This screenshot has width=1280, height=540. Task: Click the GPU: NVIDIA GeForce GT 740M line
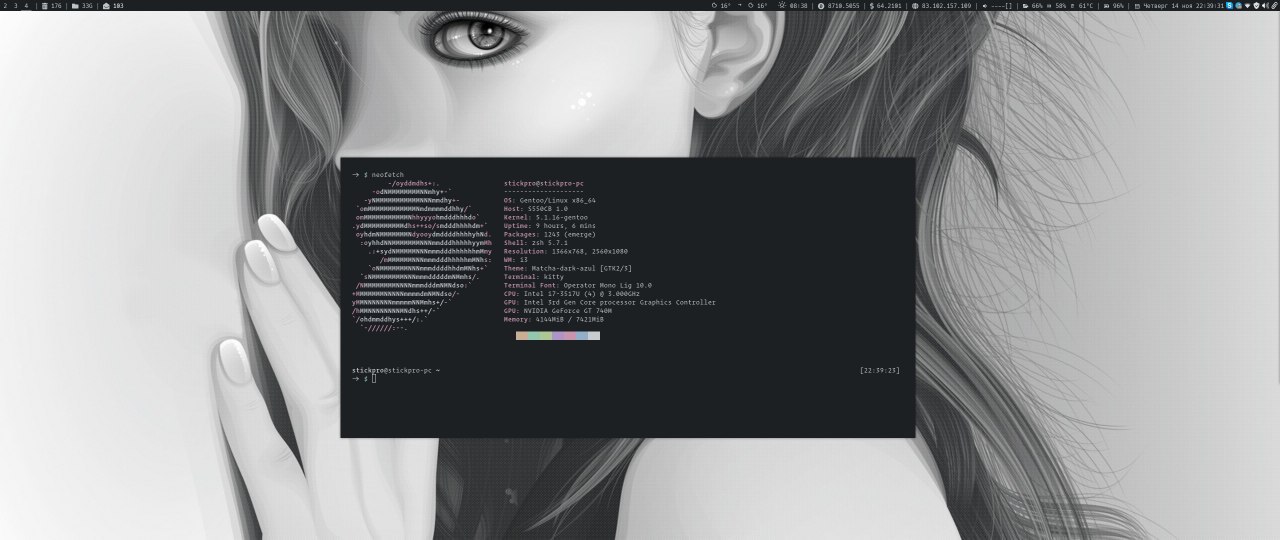pyautogui.click(x=558, y=311)
